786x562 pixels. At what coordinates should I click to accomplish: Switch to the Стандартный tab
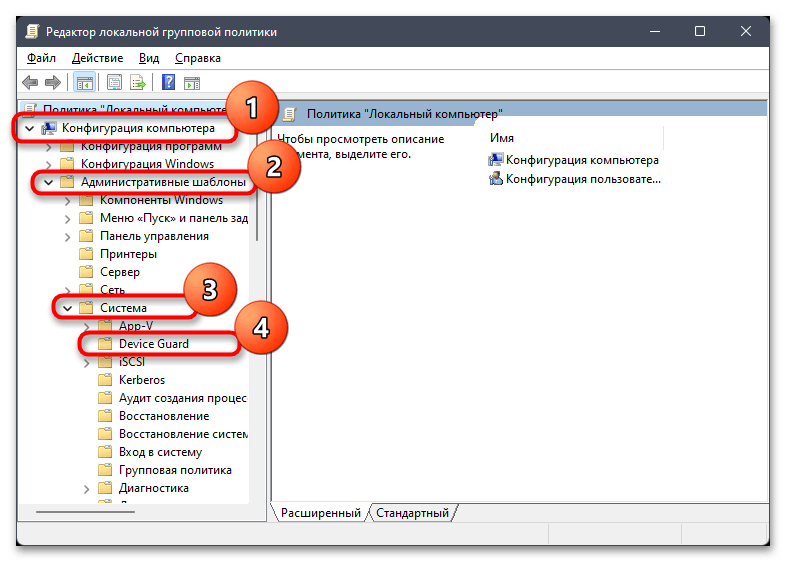point(412,513)
